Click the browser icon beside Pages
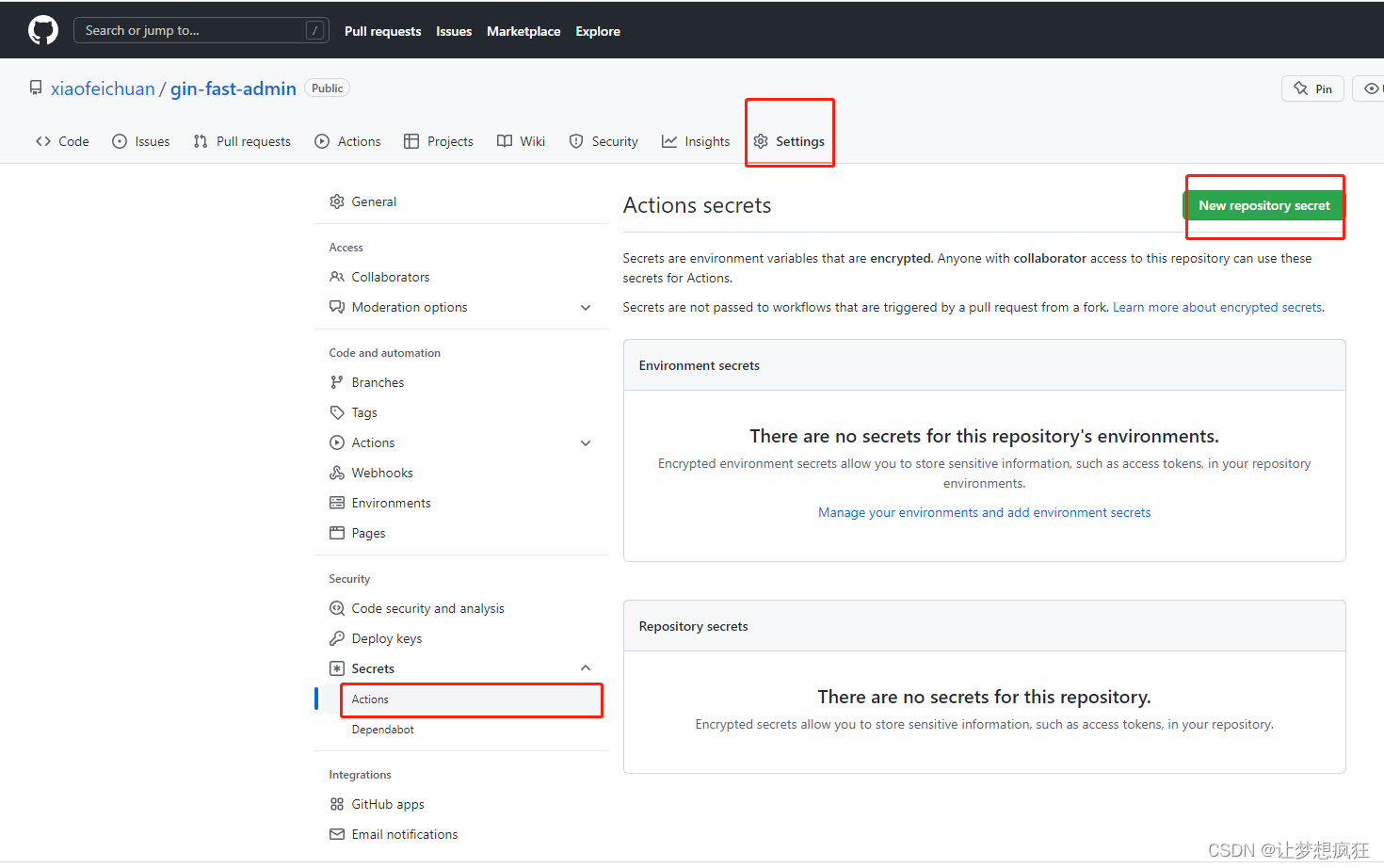 click(x=337, y=533)
